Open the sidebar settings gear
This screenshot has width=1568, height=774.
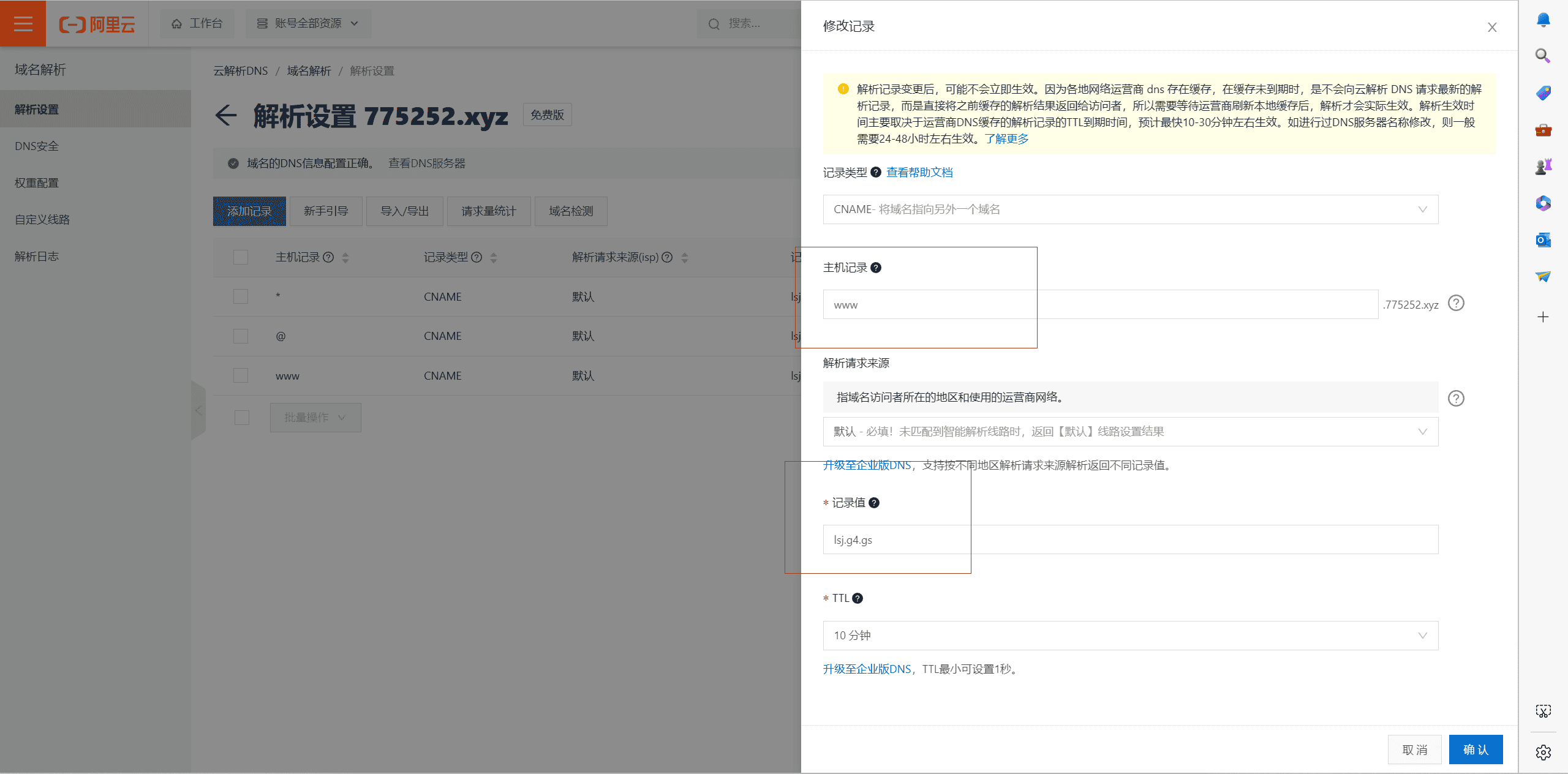[1543, 752]
